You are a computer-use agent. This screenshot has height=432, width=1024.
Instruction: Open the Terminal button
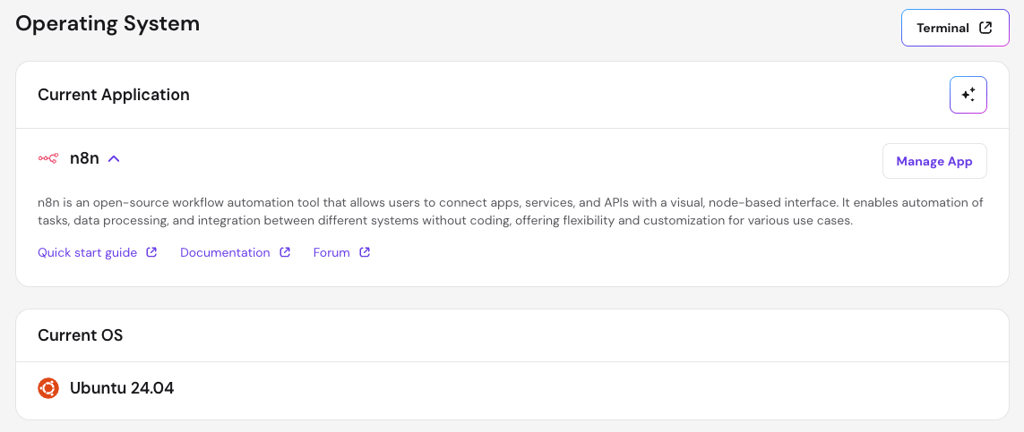click(955, 28)
